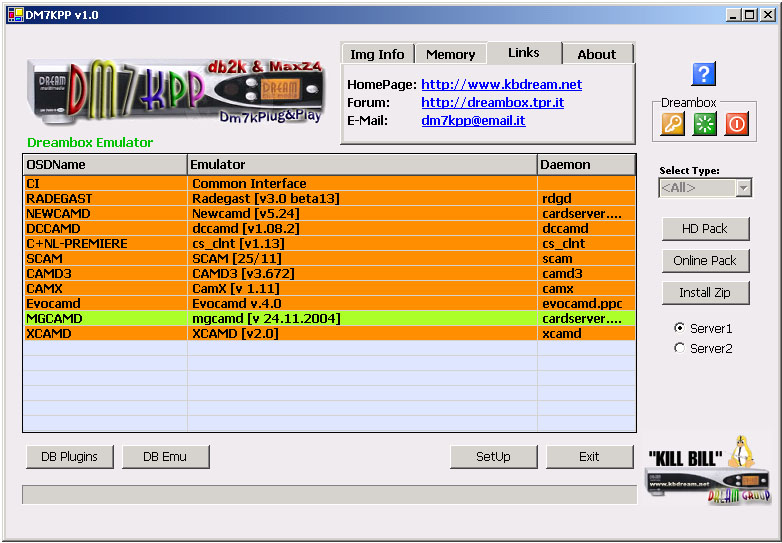
Task: Maximize the DM7KPP window
Action: coord(750,15)
